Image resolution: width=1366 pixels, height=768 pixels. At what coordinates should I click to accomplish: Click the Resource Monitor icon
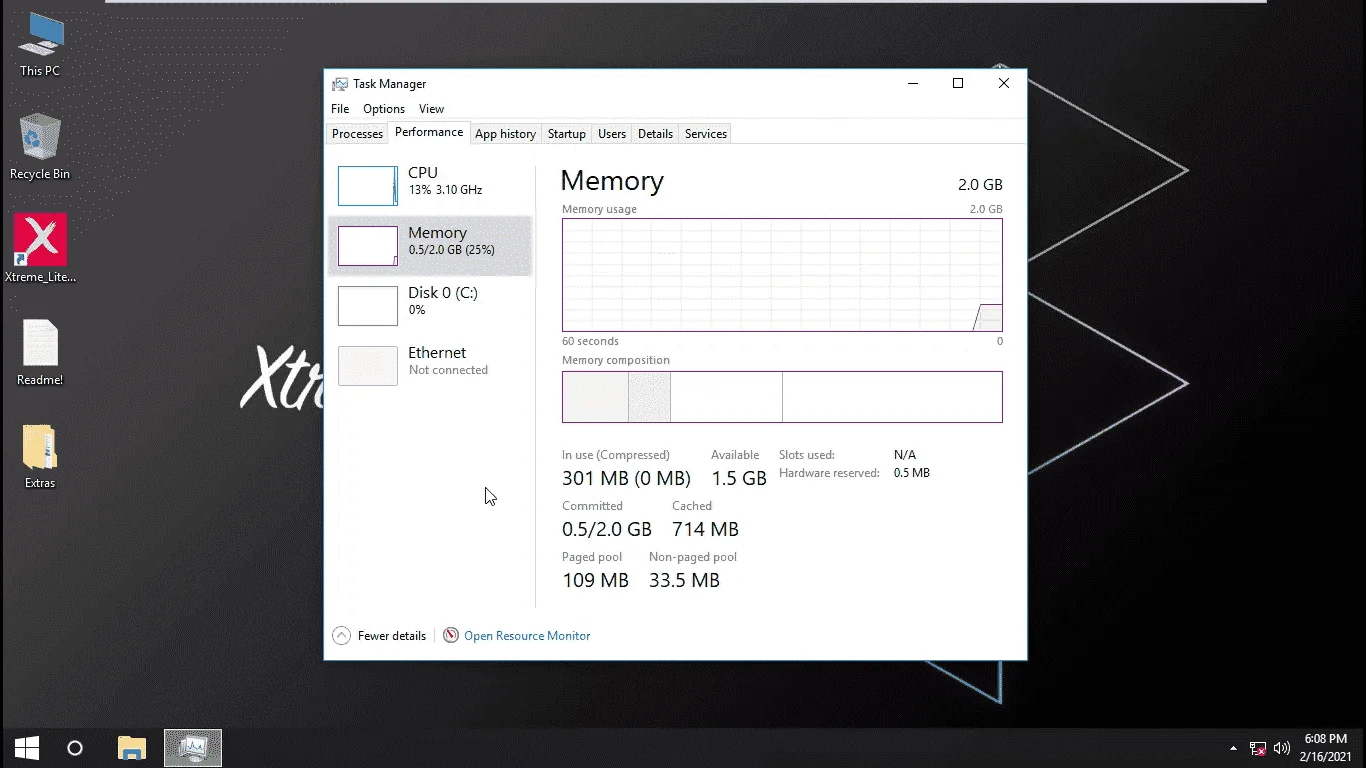451,635
